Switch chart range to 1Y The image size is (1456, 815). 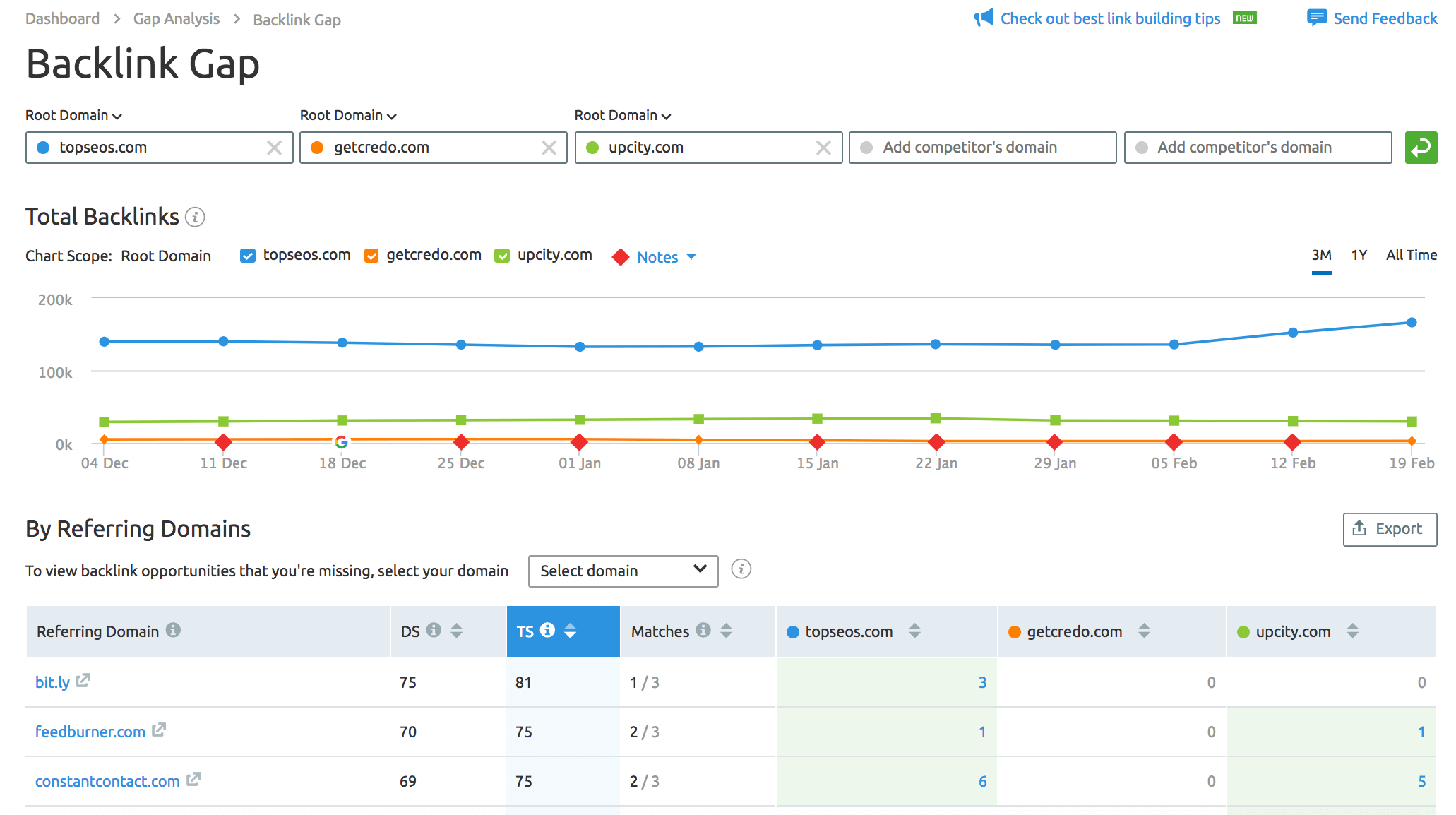coord(1359,255)
